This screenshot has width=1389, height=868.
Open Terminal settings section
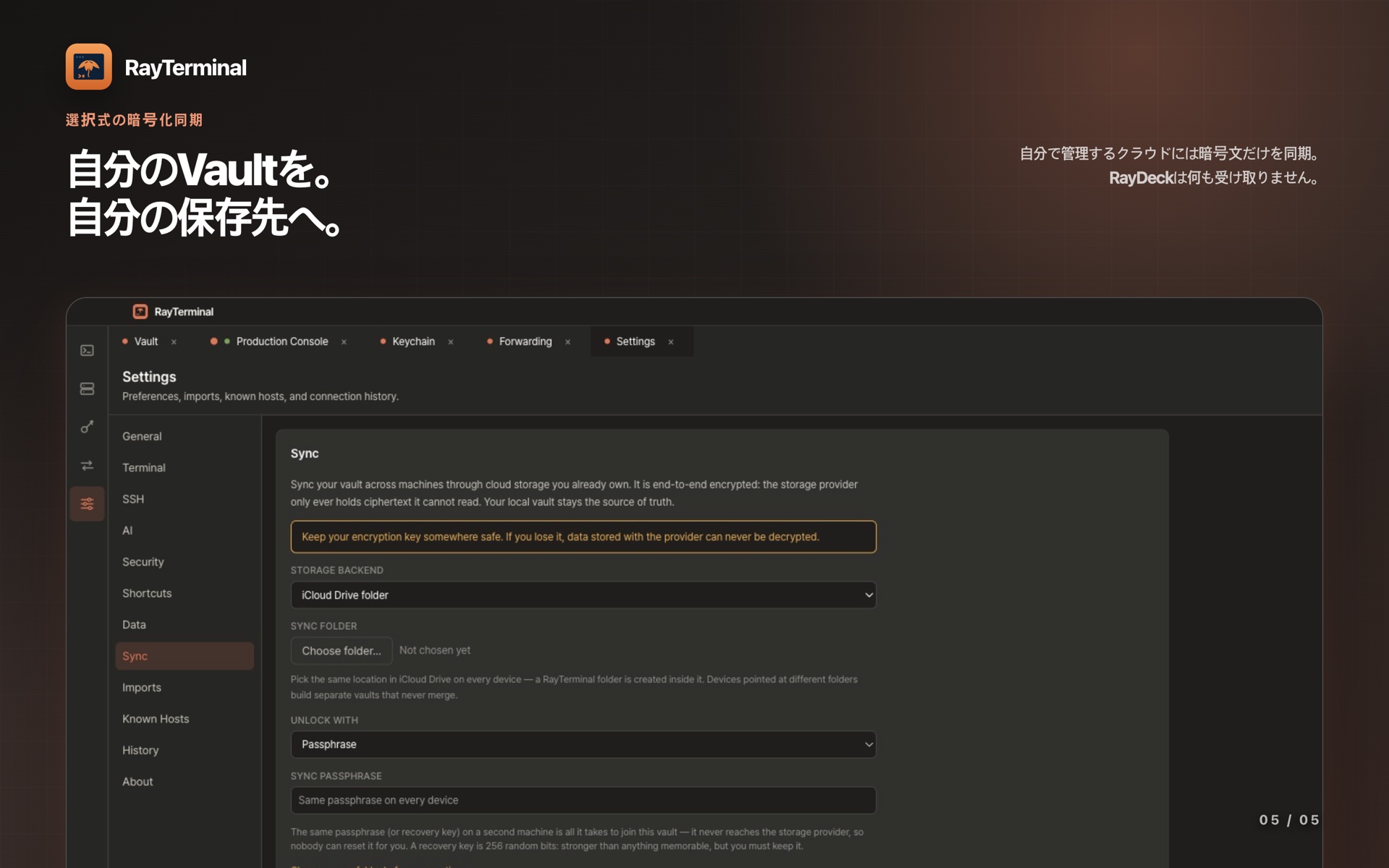click(184, 468)
